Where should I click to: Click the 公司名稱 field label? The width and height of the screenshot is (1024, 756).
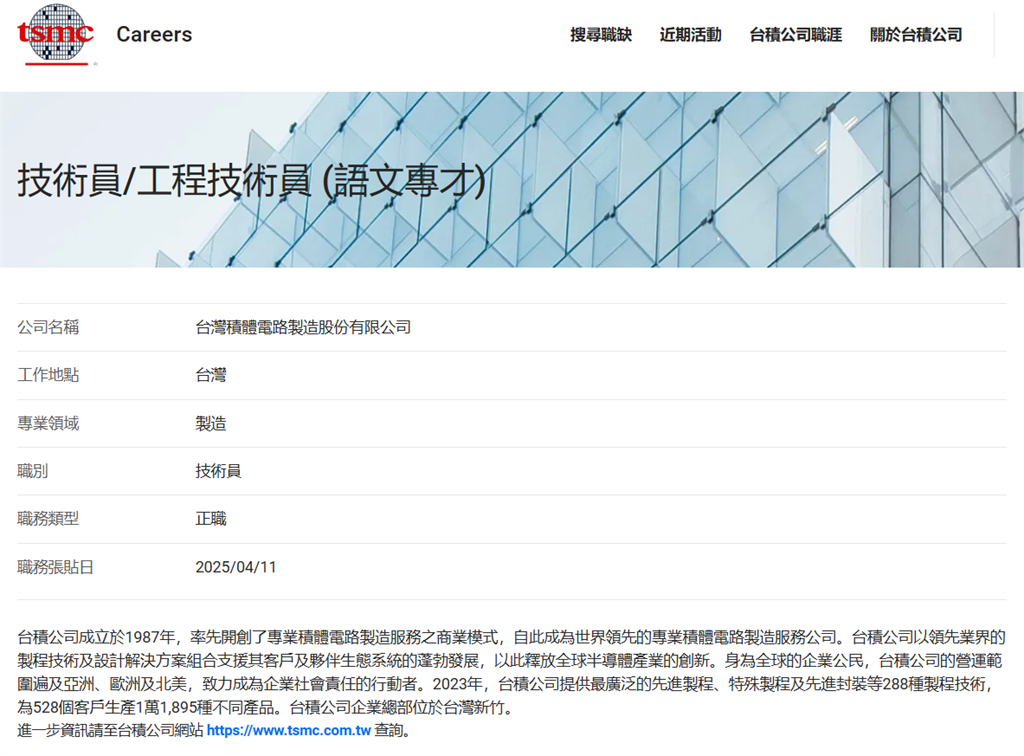tap(48, 327)
